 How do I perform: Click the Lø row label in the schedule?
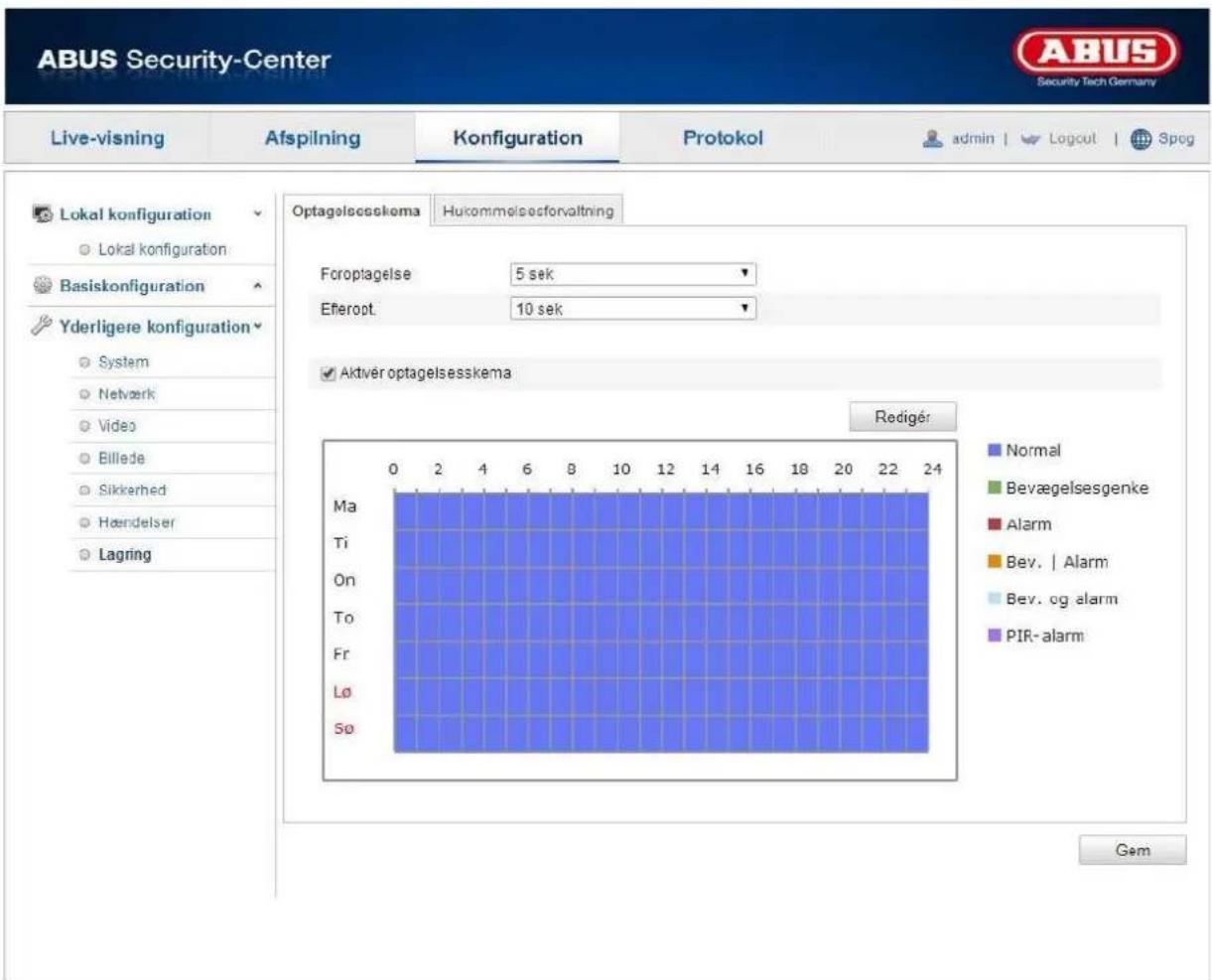coord(341,692)
